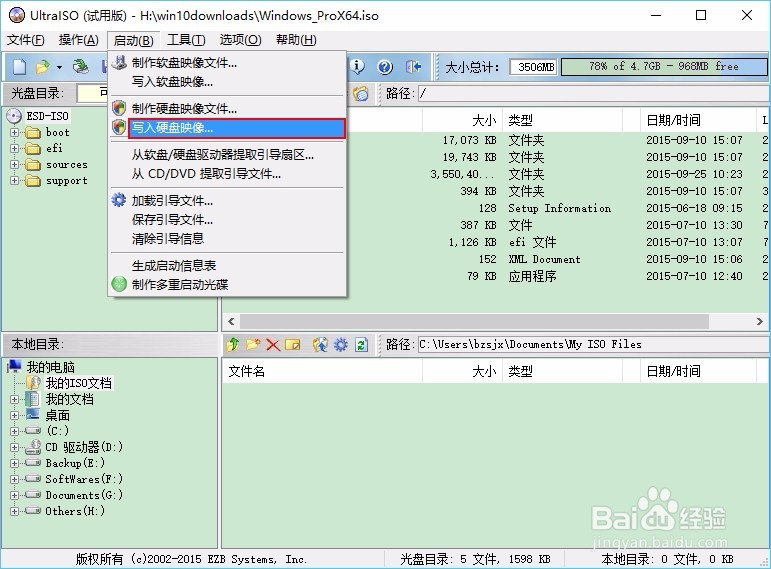Click the local blue gear settings icon
Screen dimensions: 771x569
click(341, 345)
